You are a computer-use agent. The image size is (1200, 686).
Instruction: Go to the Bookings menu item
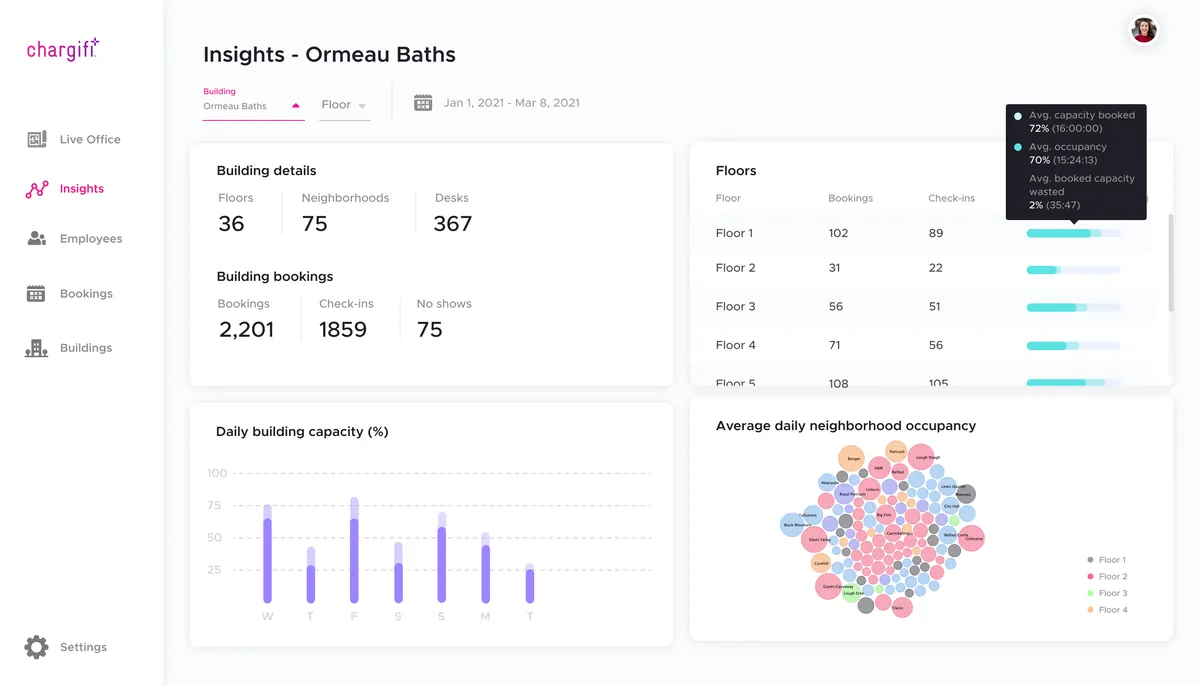(86, 294)
